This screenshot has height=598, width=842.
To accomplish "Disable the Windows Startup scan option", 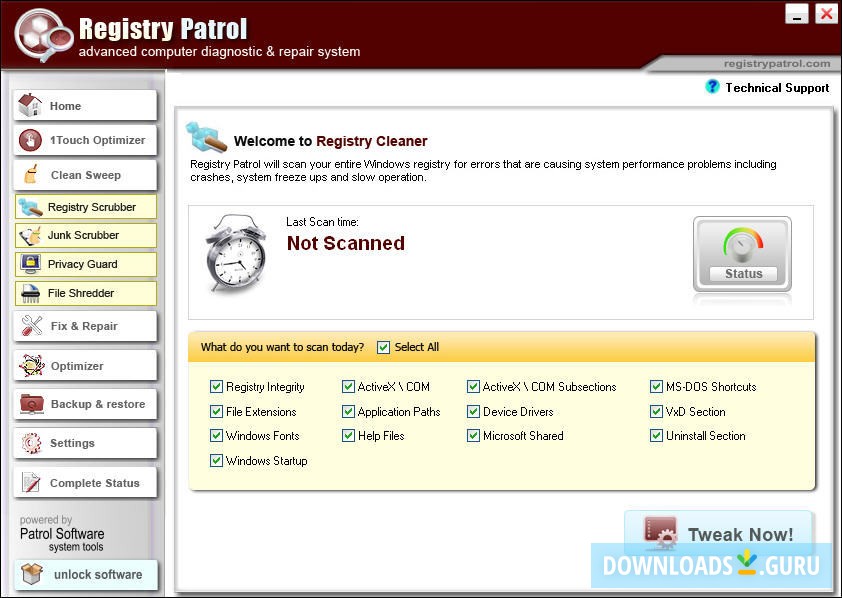I will click(216, 460).
